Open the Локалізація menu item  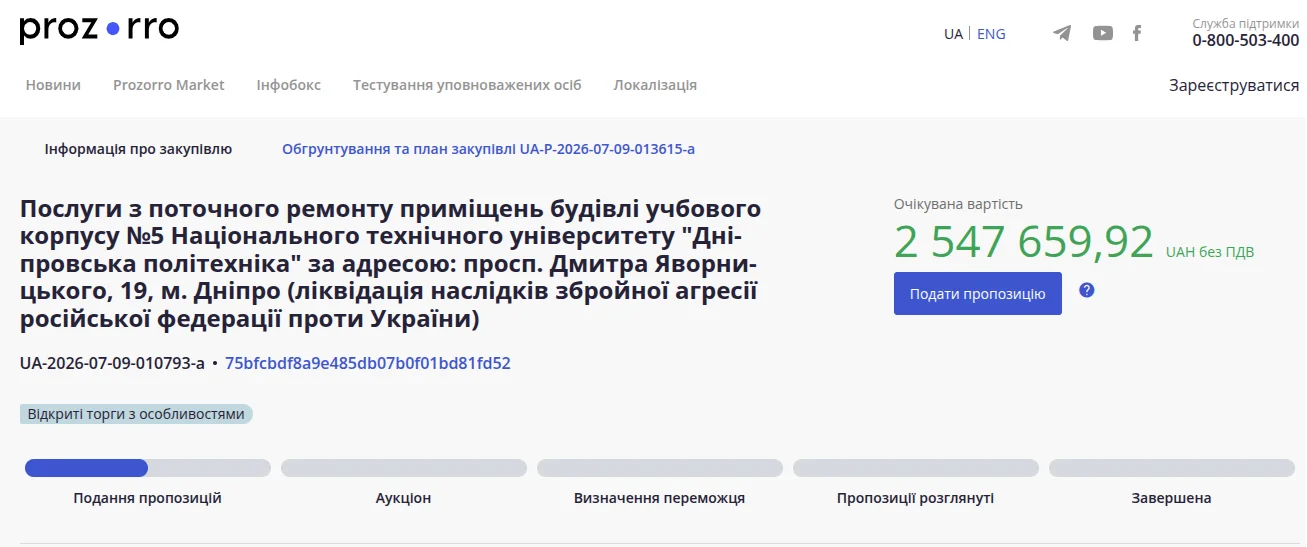(655, 85)
